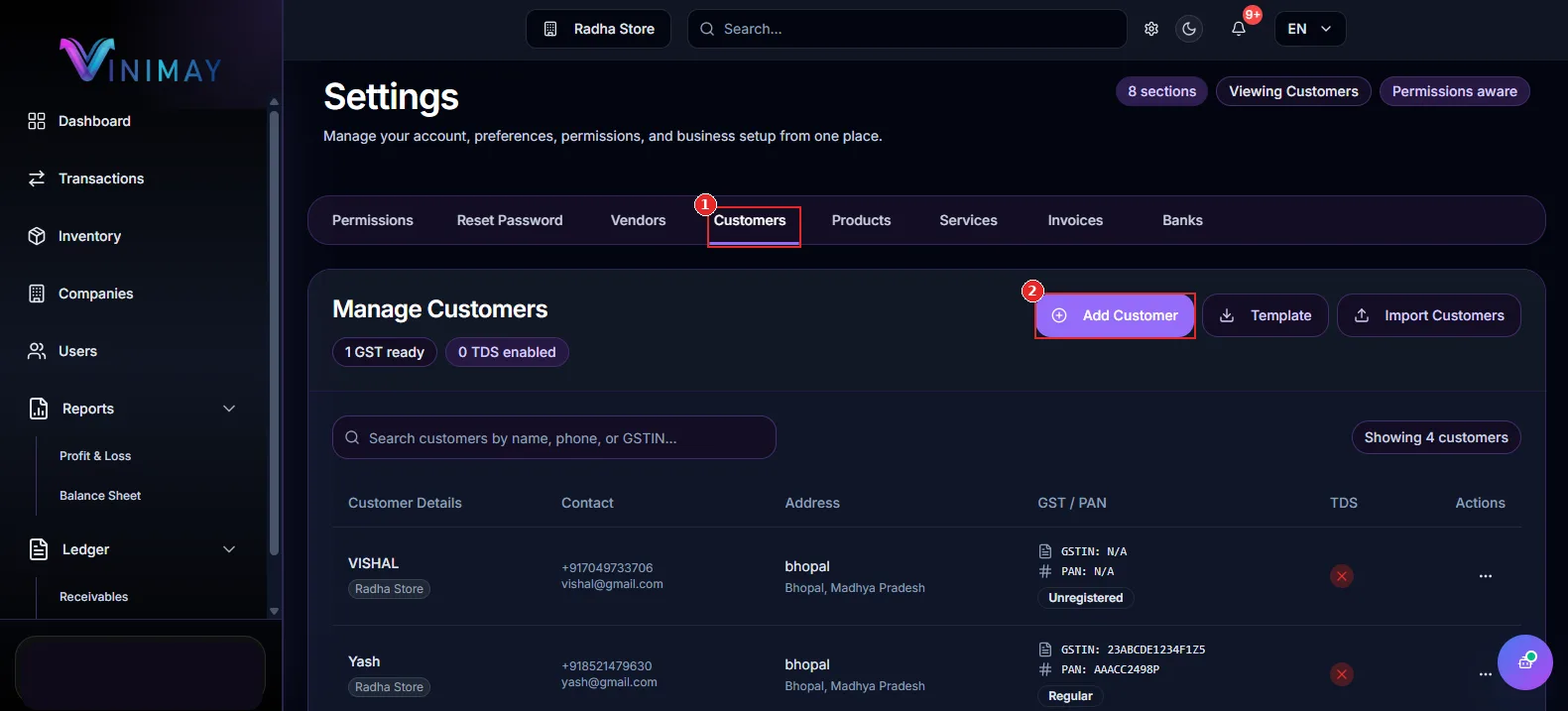The width and height of the screenshot is (1568, 711).
Task: Open the chatbot assistant floating button
Action: pos(1525,662)
